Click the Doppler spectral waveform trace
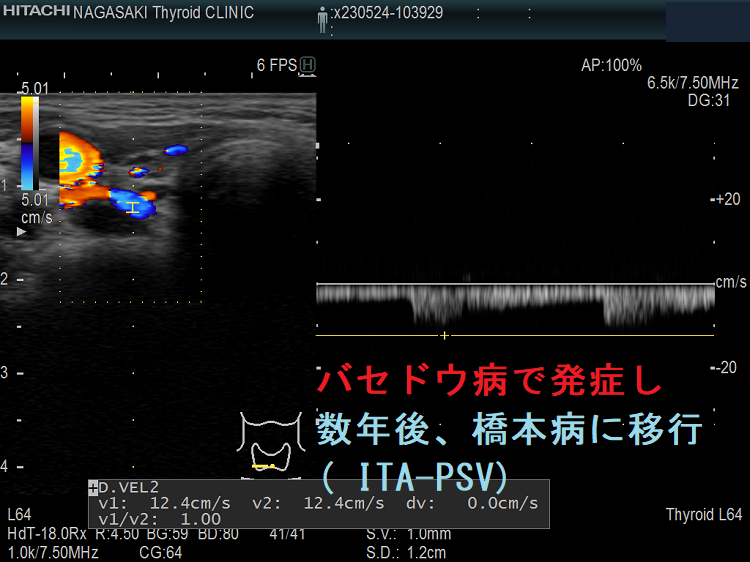This screenshot has height=562, width=750. [x=515, y=300]
